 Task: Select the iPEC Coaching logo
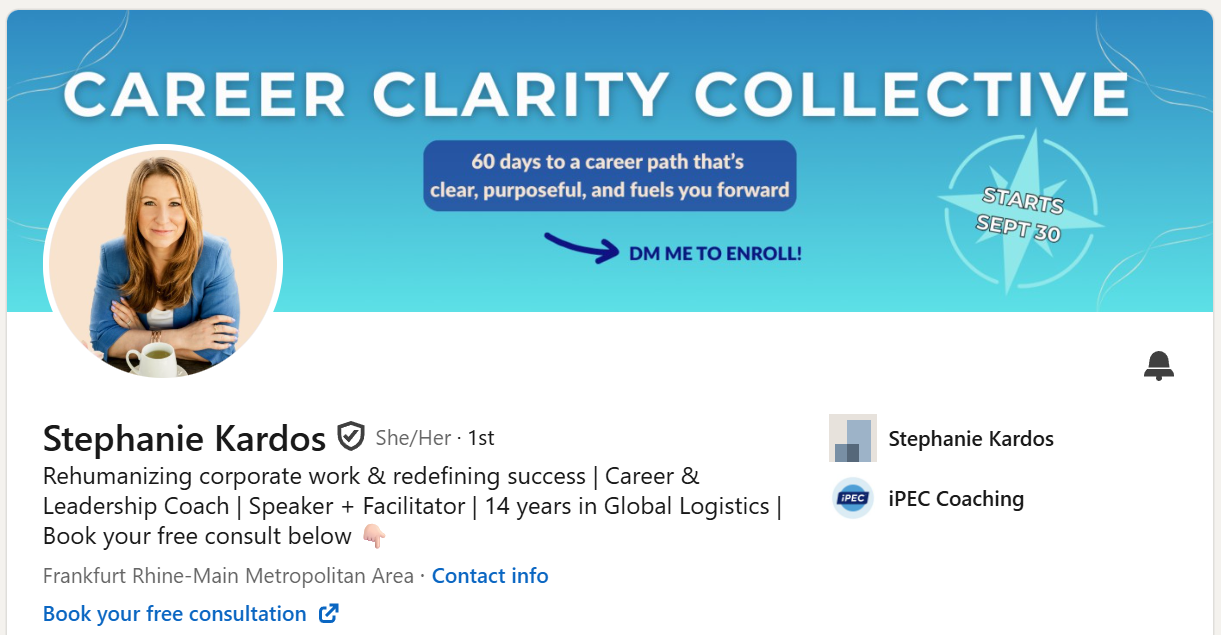852,498
